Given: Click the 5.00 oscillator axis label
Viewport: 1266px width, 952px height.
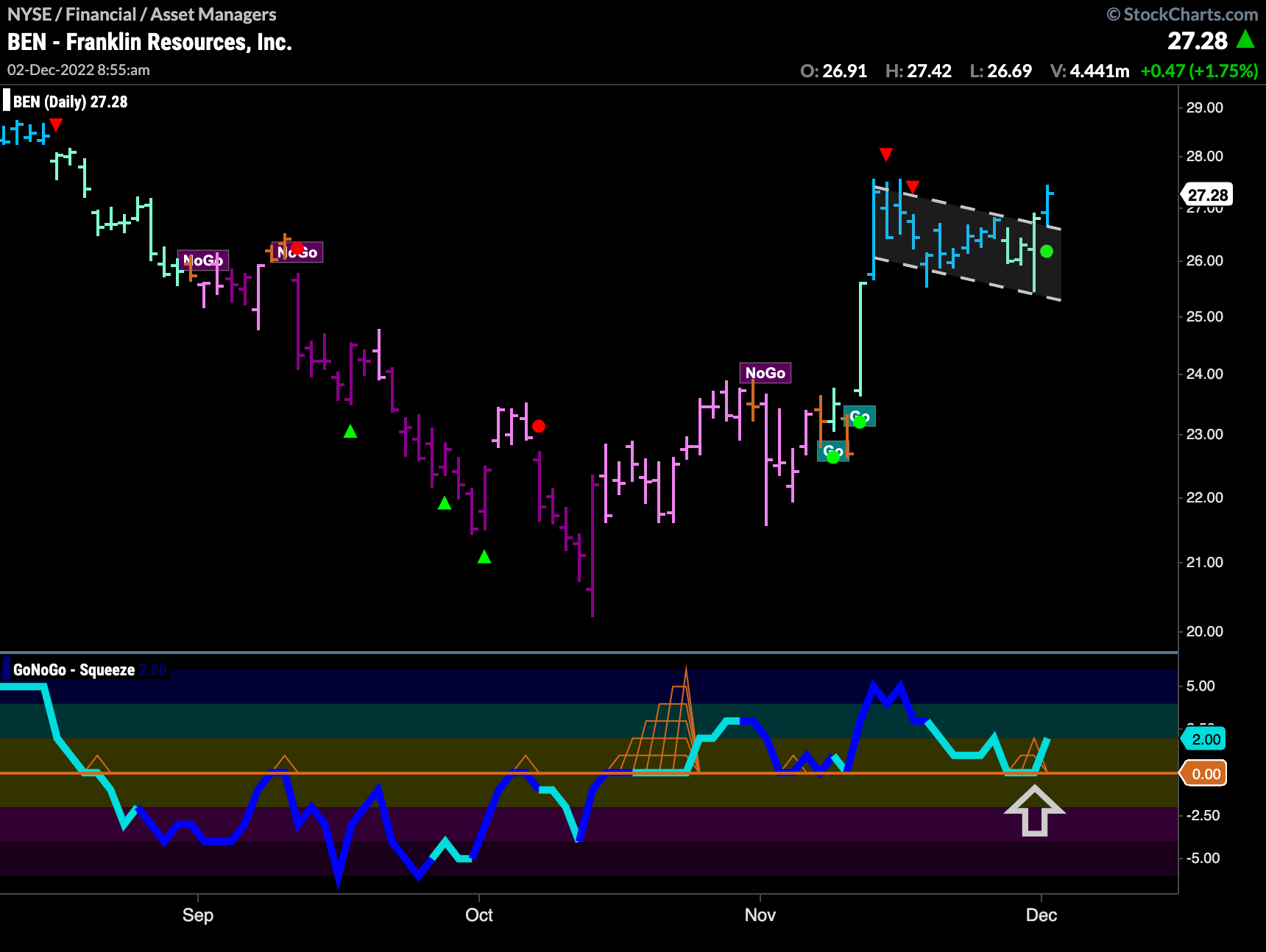Looking at the screenshot, I should pos(1200,686).
